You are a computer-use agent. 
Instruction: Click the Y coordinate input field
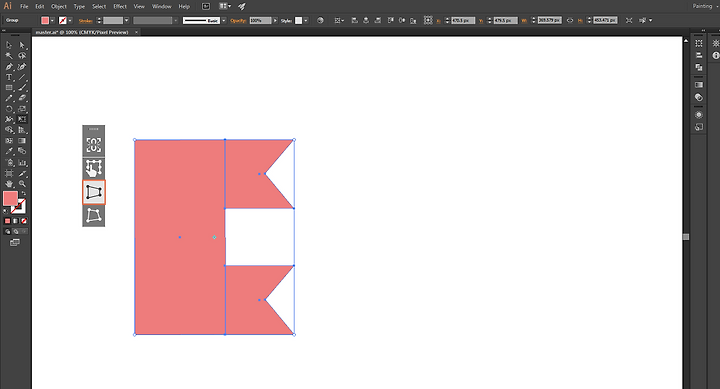pyautogui.click(x=506, y=21)
